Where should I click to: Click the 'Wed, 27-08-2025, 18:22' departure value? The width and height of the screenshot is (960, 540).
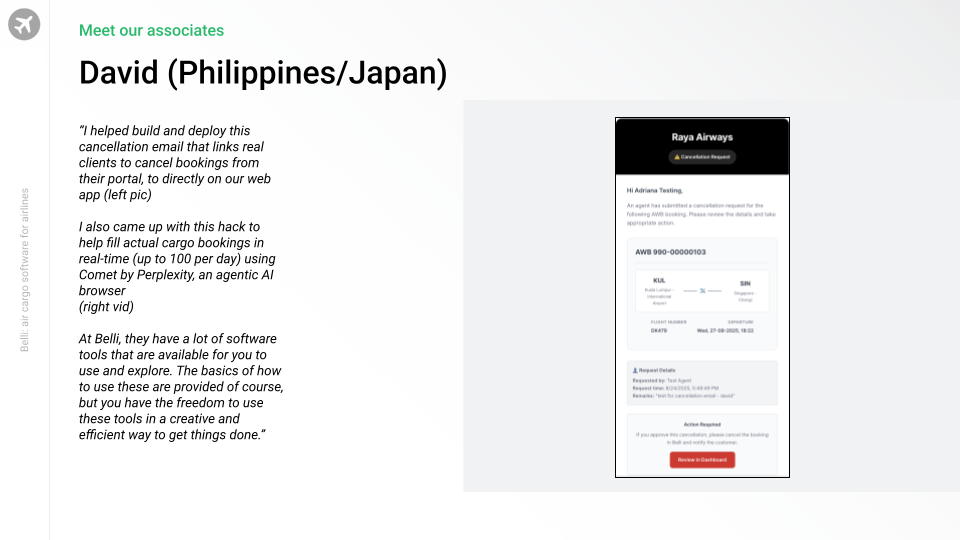pos(726,331)
